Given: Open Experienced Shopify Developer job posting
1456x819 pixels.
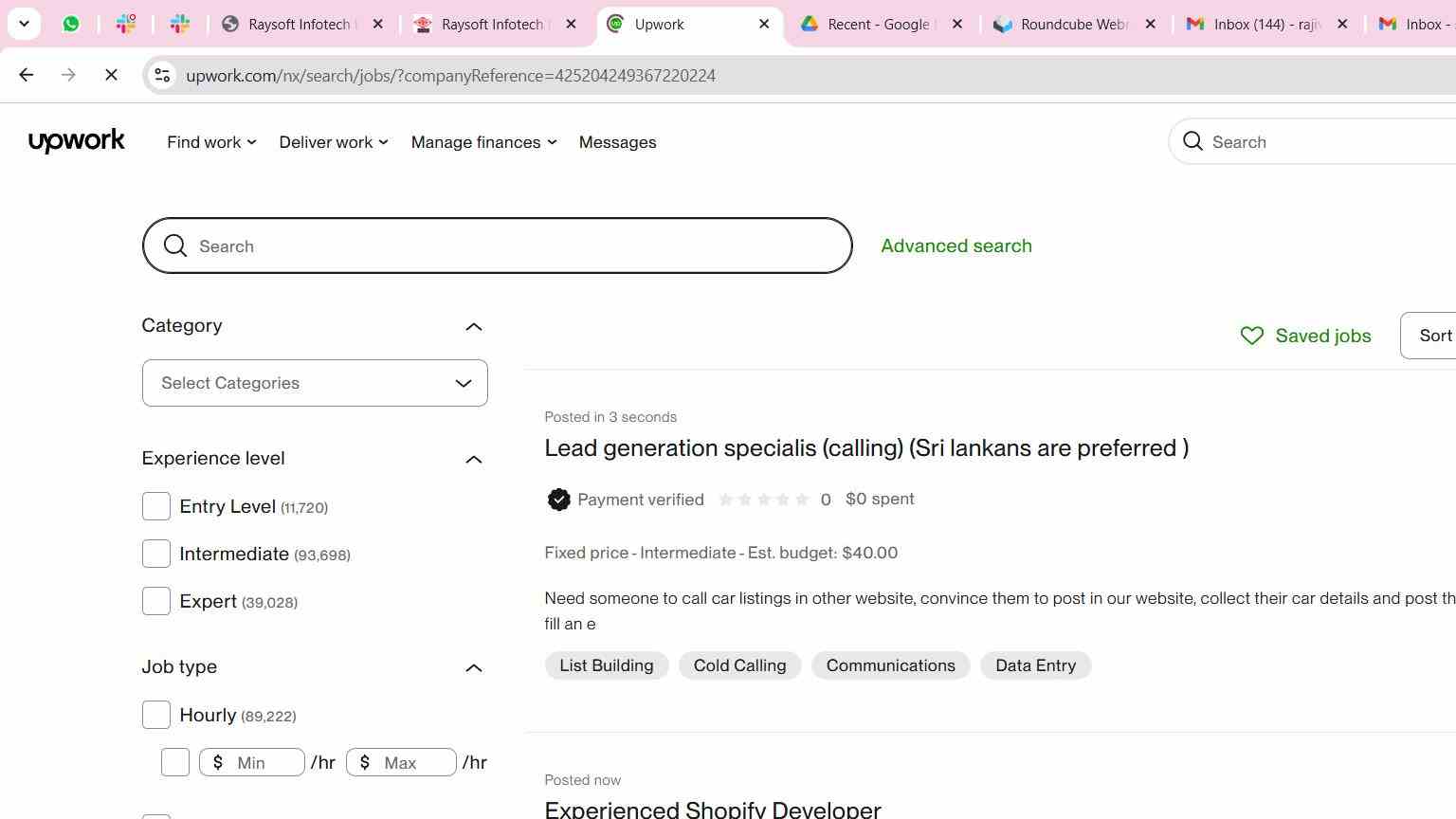Looking at the screenshot, I should point(713,809).
